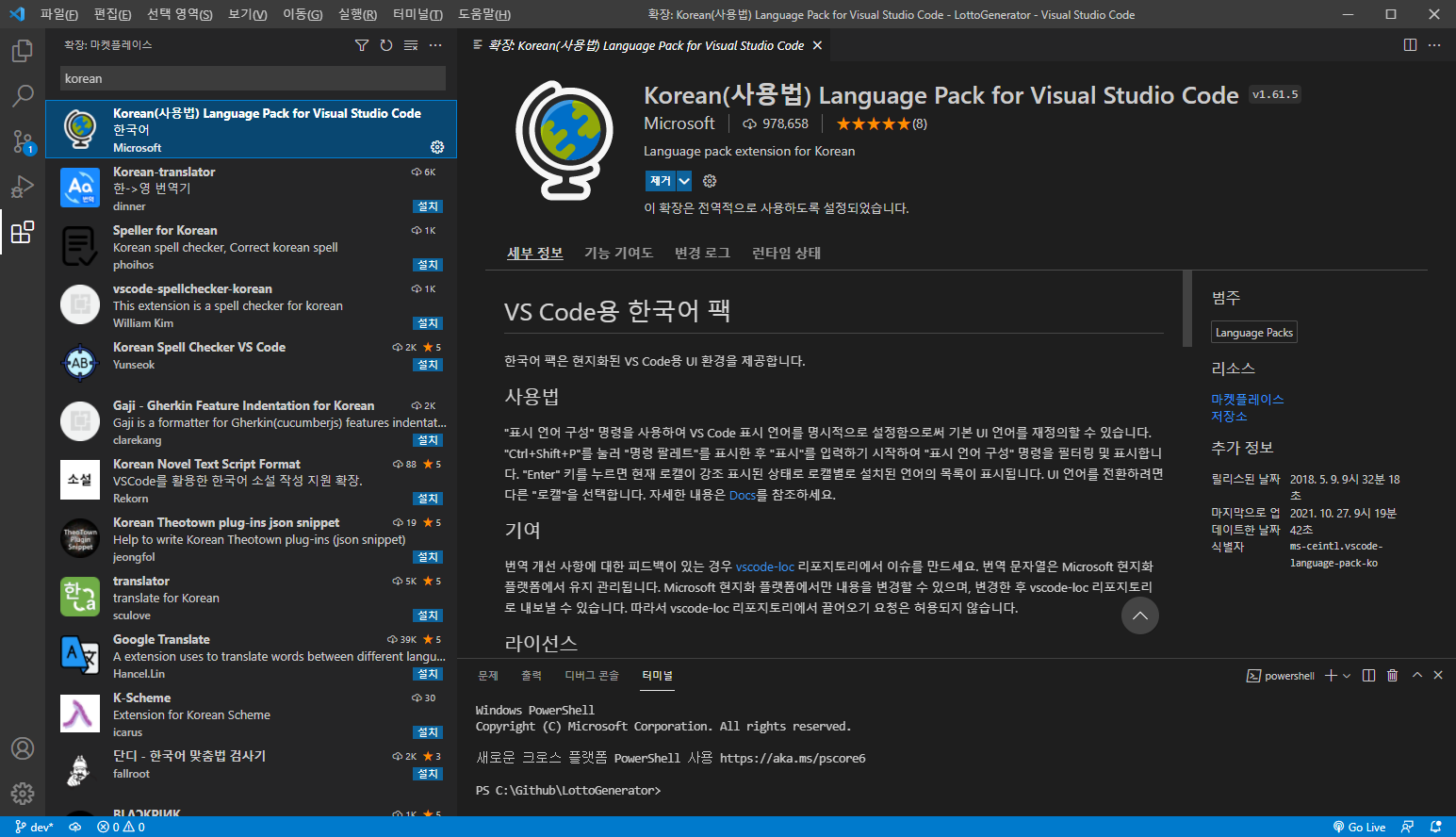Switch to the 디버그 콘솔 panel tab
Viewport: 1456px width, 837px height.
592,676
